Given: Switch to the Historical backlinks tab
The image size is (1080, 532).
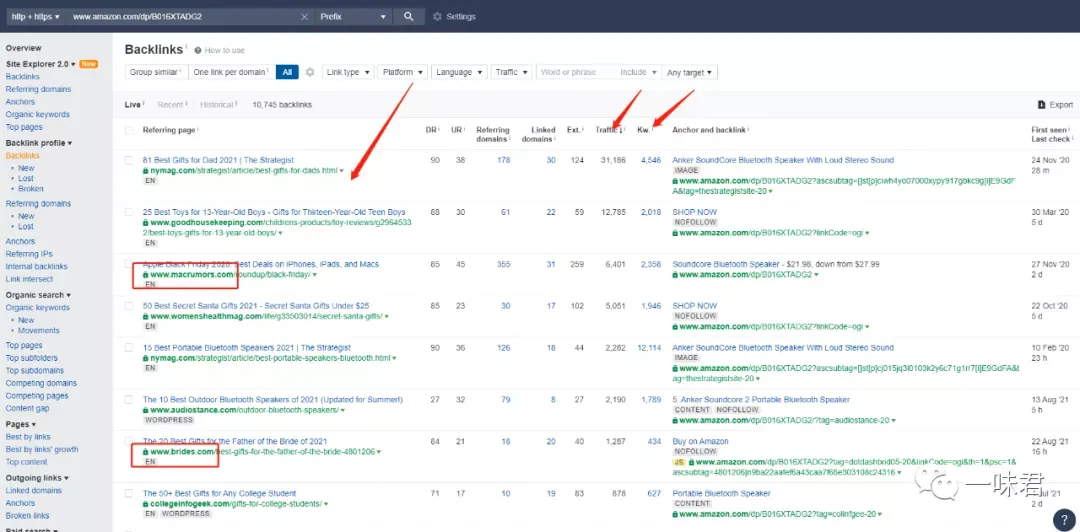Looking at the screenshot, I should (216, 105).
